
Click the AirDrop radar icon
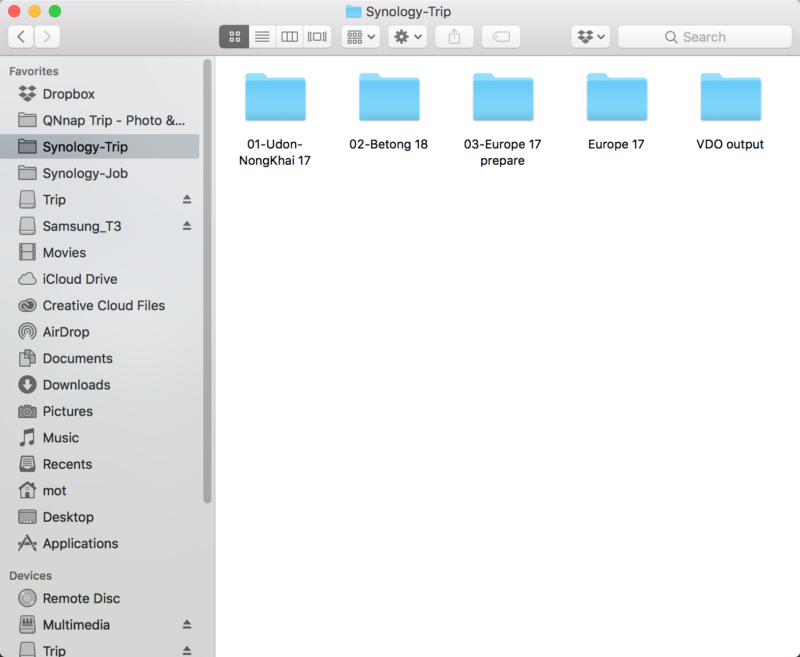[27, 332]
